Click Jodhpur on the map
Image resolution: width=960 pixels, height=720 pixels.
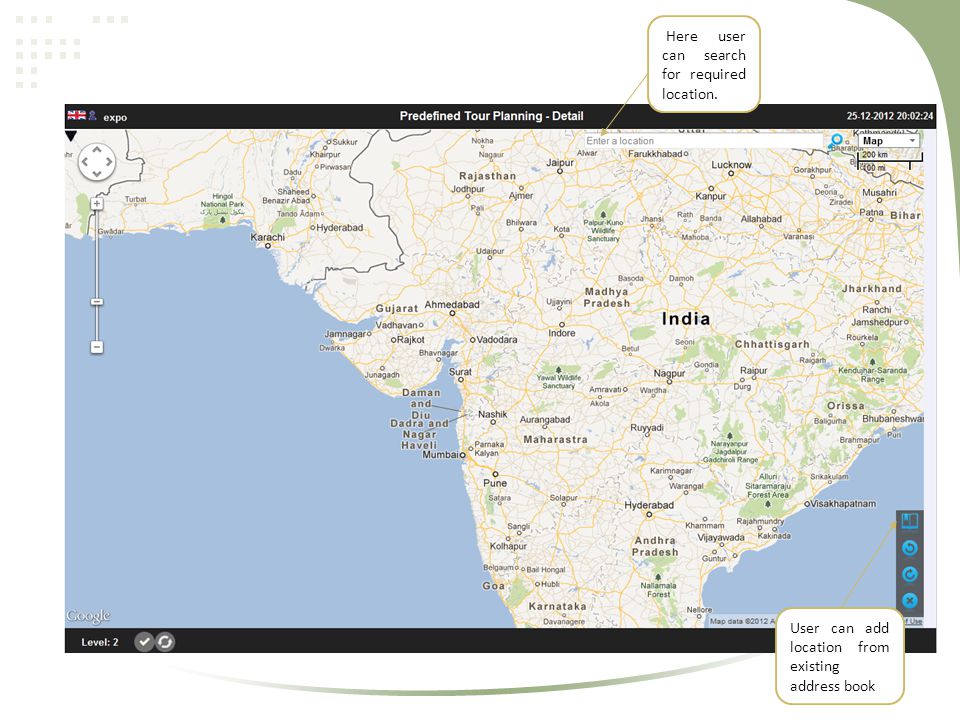(468, 189)
